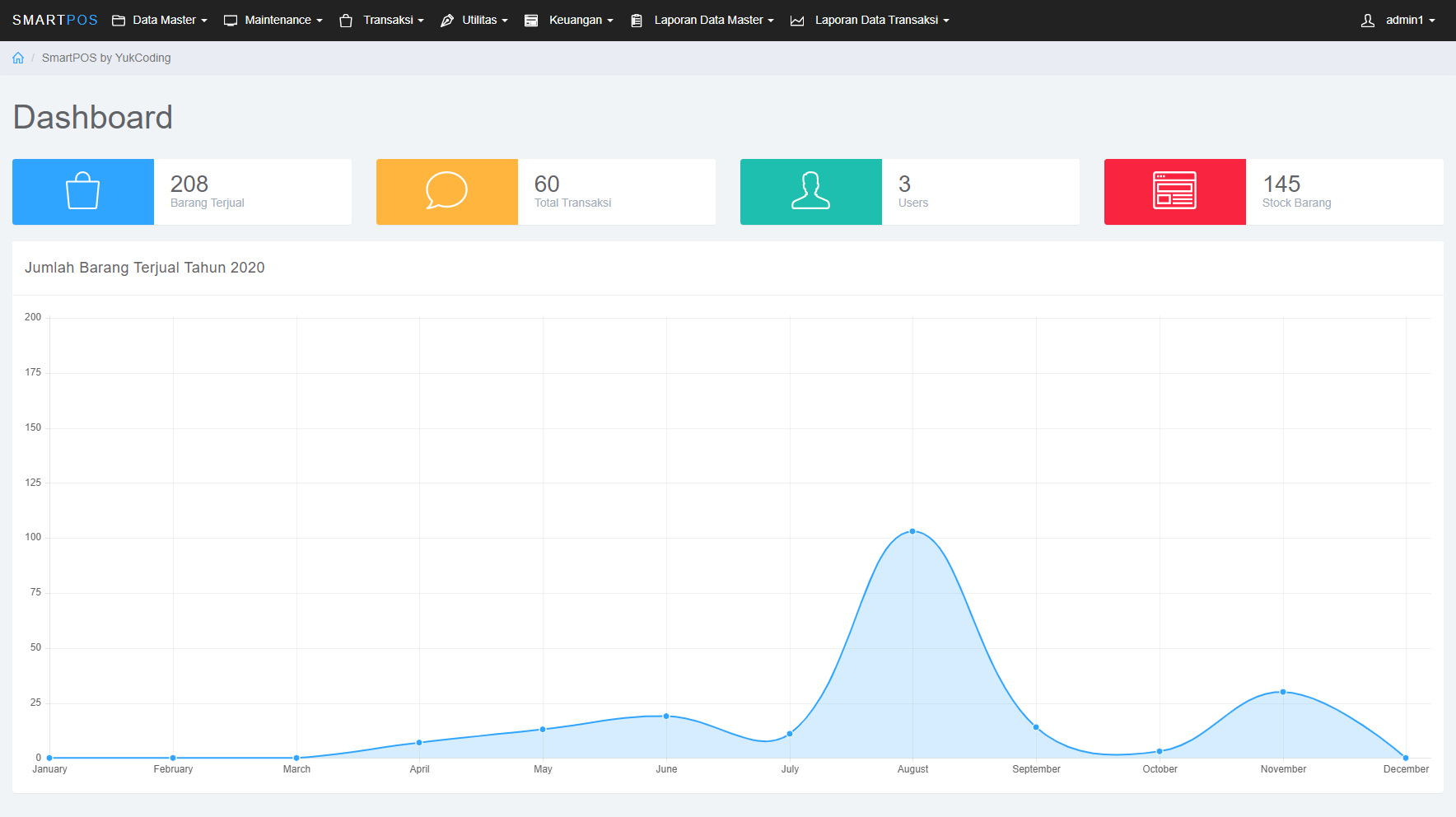This screenshot has width=1456, height=817.
Task: Click the document icon beside Laporan Data Master
Action: [x=637, y=21]
